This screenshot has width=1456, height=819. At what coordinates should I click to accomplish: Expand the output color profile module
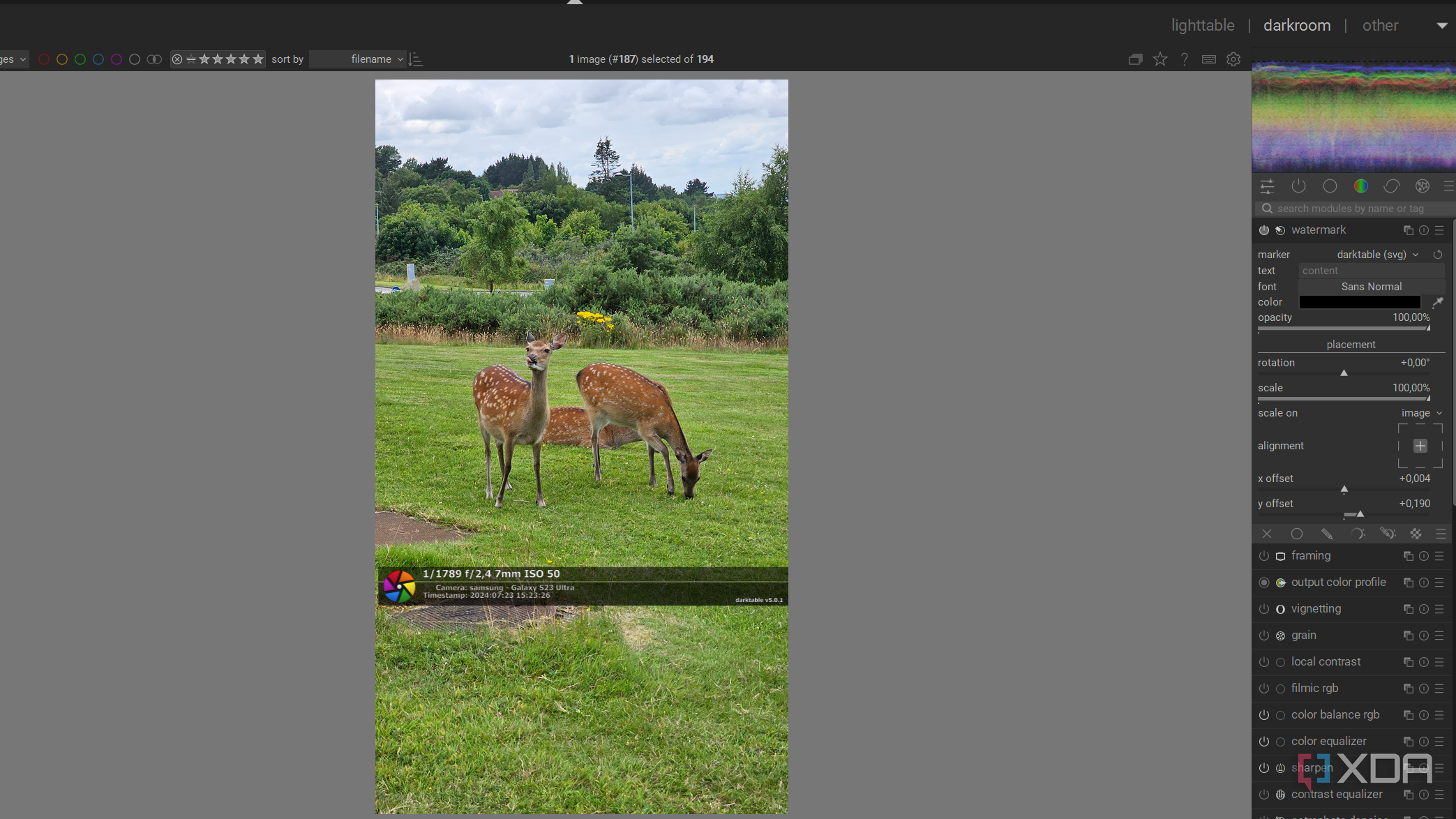tap(1338, 583)
